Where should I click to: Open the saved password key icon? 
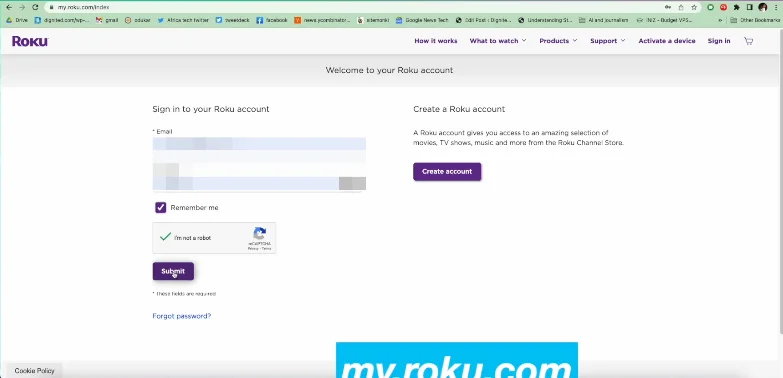[668, 7]
